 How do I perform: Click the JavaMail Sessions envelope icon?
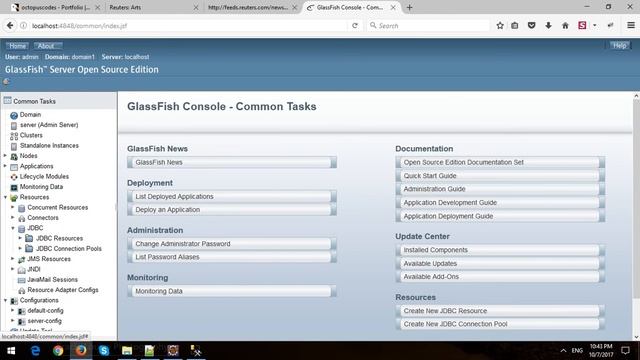(22, 280)
